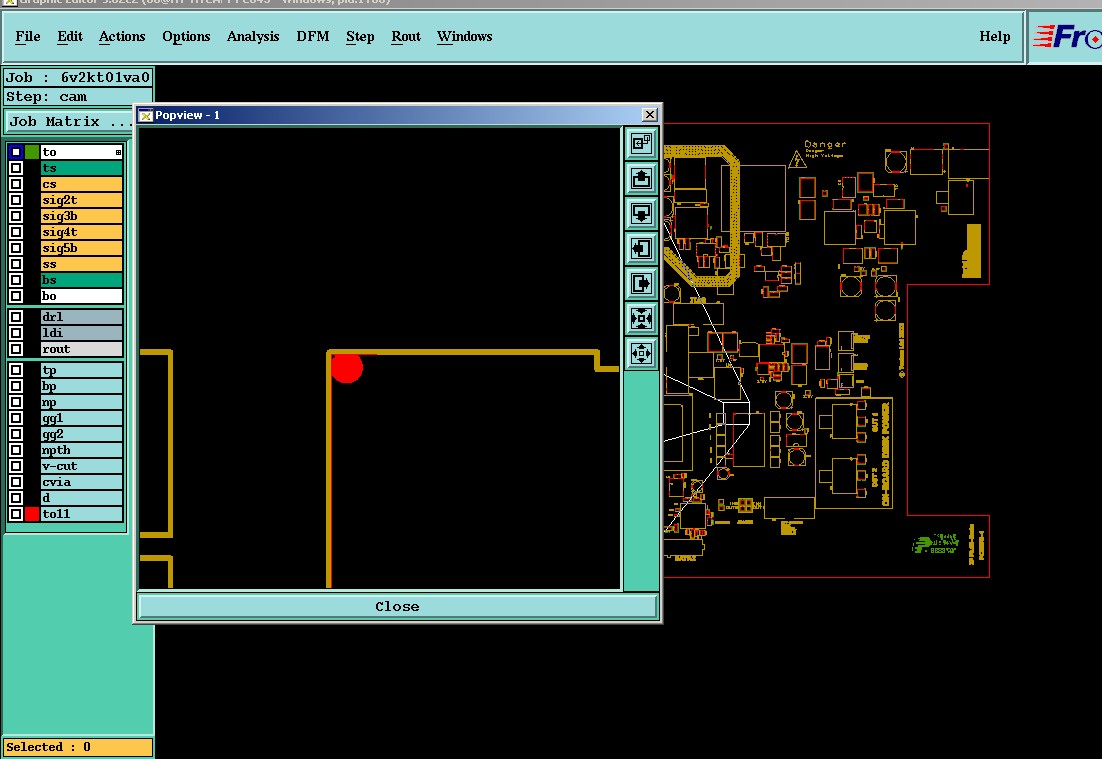Toggle the checkbox for layer sig4t
This screenshot has height=759, width=1102.
point(15,232)
